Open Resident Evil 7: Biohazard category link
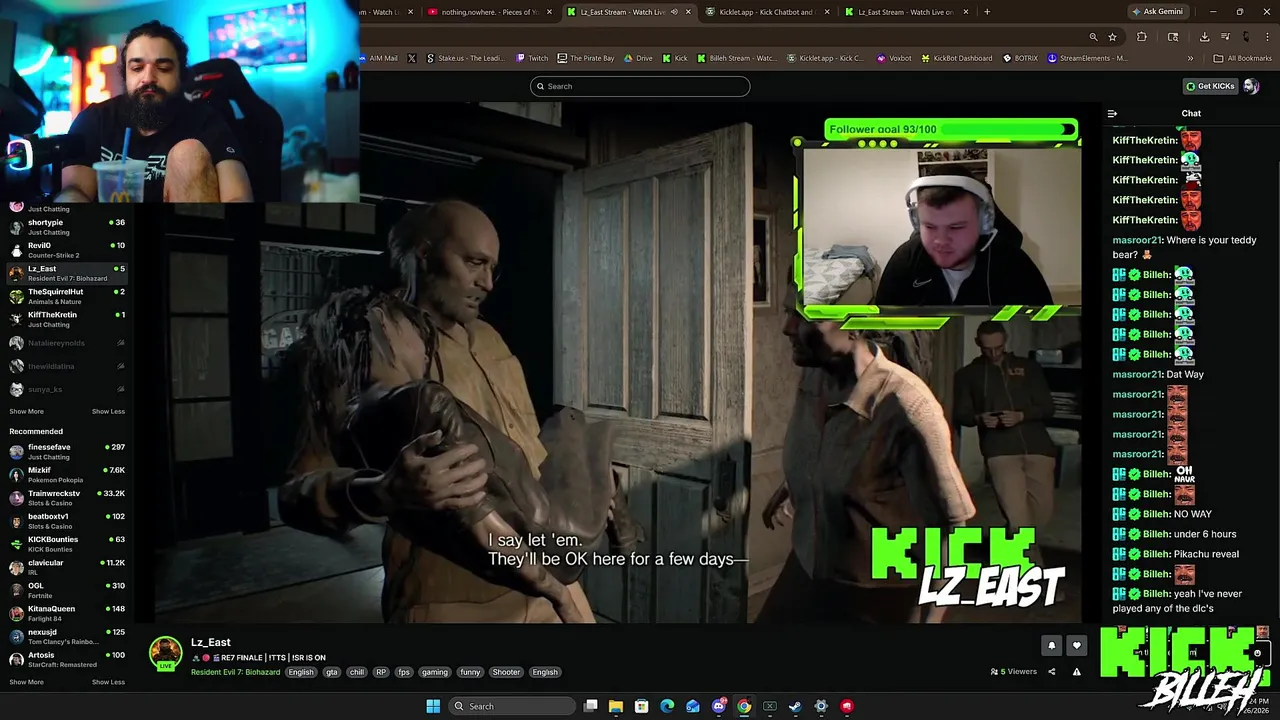The height and width of the screenshot is (720, 1280). click(x=235, y=672)
